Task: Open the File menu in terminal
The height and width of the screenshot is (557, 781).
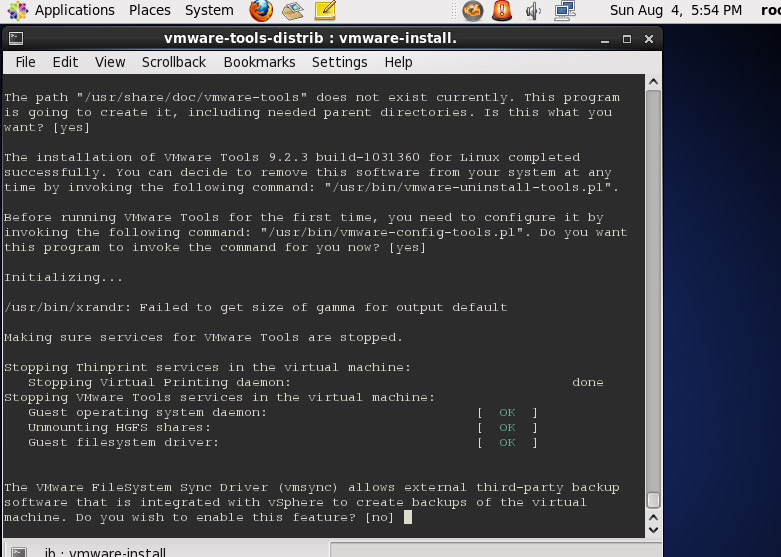Action: (x=25, y=62)
